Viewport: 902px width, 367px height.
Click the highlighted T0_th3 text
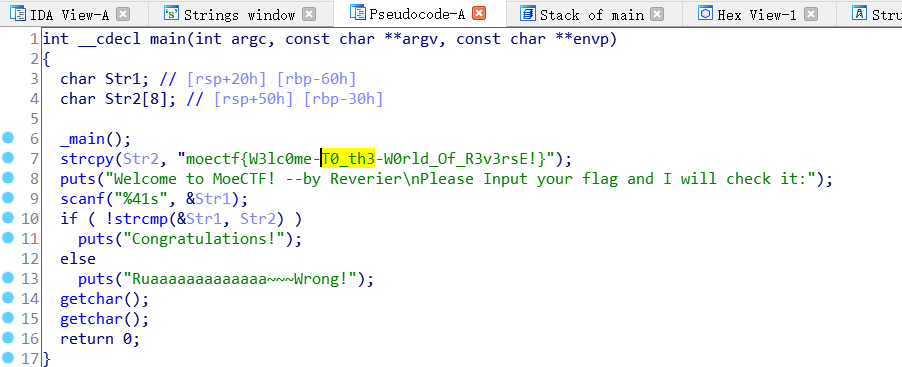click(348, 158)
